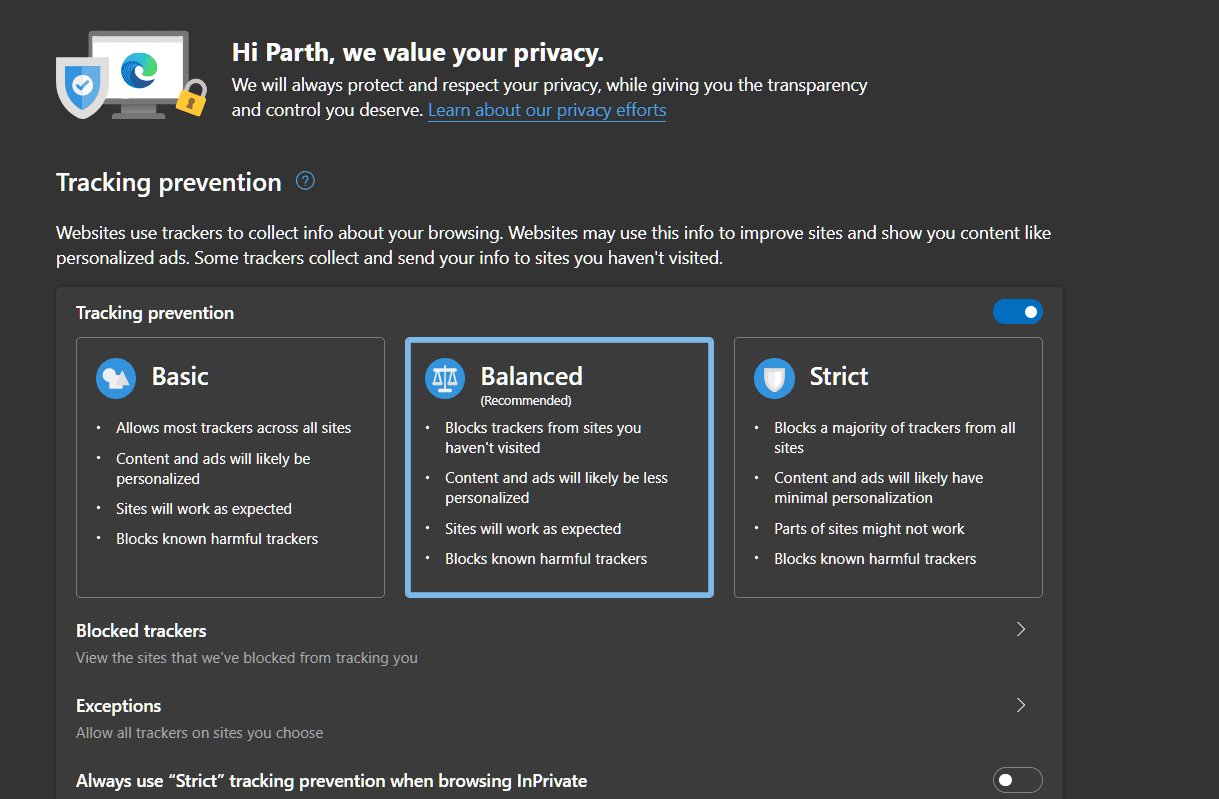Screen dimensions: 1219x799
Task: Open the Learn about our privacy efforts link
Action: click(x=547, y=110)
